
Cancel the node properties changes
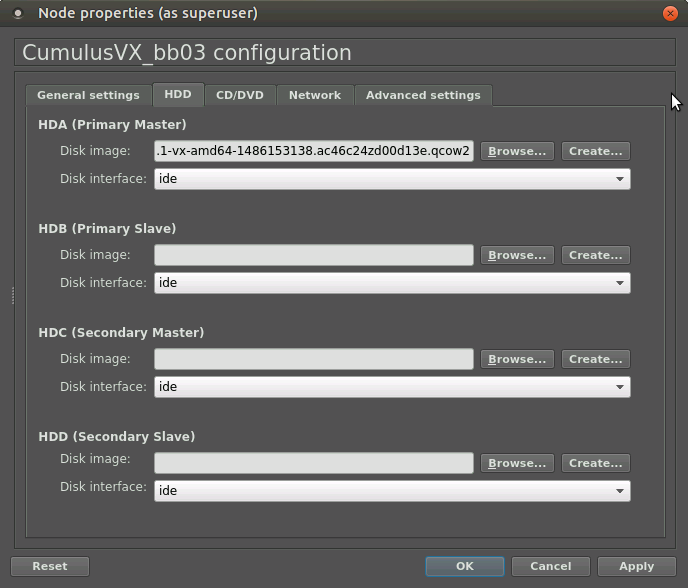tap(551, 566)
